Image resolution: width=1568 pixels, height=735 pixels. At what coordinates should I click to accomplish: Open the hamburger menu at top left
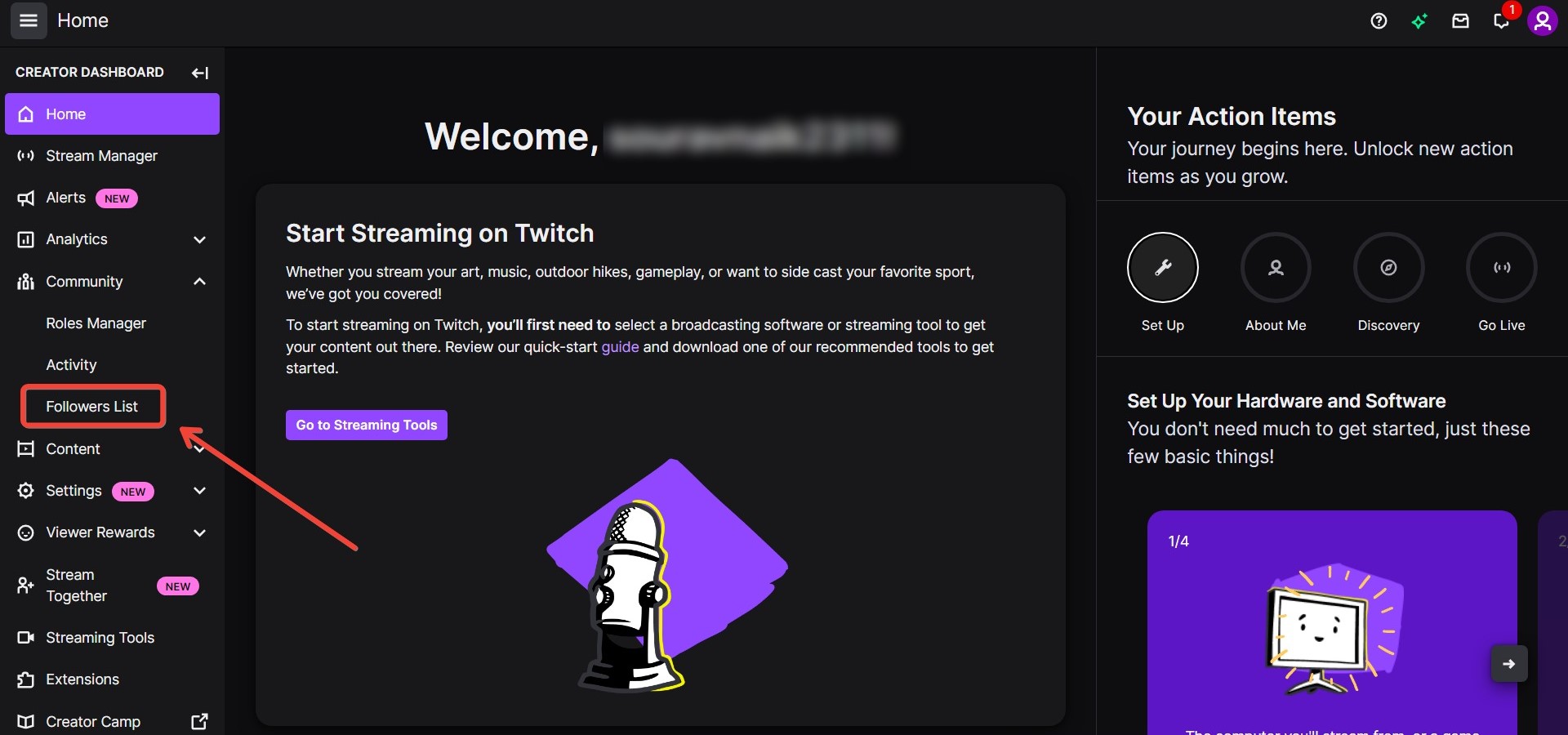coord(28,20)
